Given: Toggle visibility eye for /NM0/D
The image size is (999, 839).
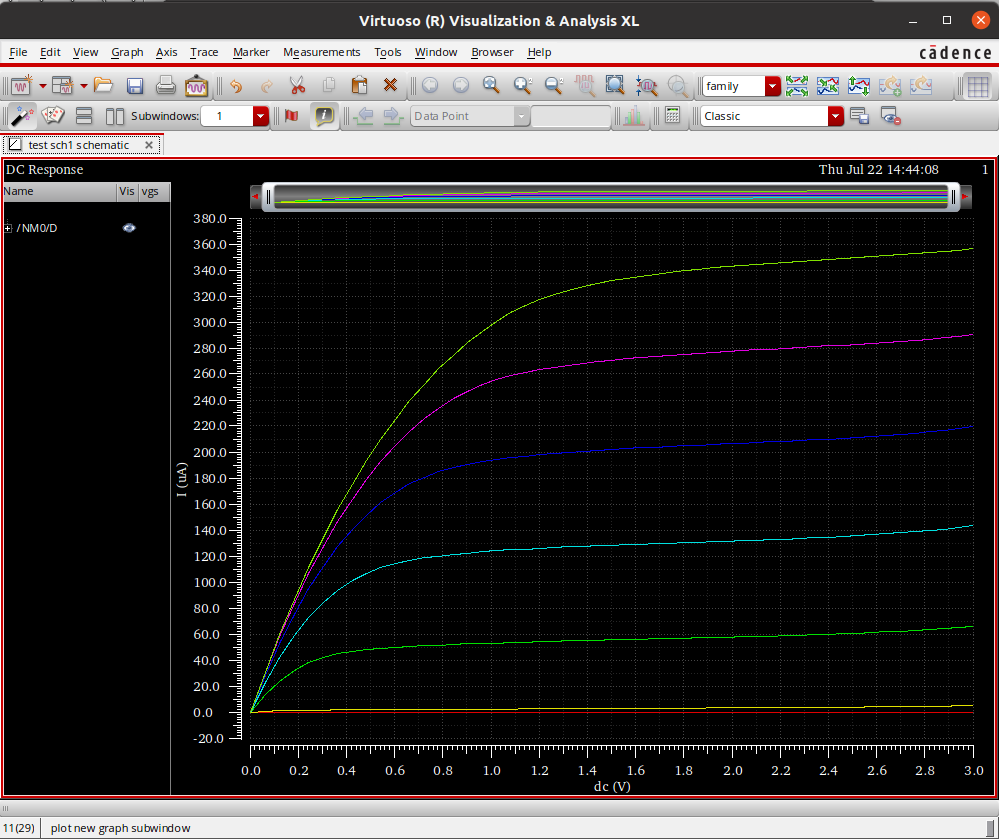Looking at the screenshot, I should coord(129,228).
